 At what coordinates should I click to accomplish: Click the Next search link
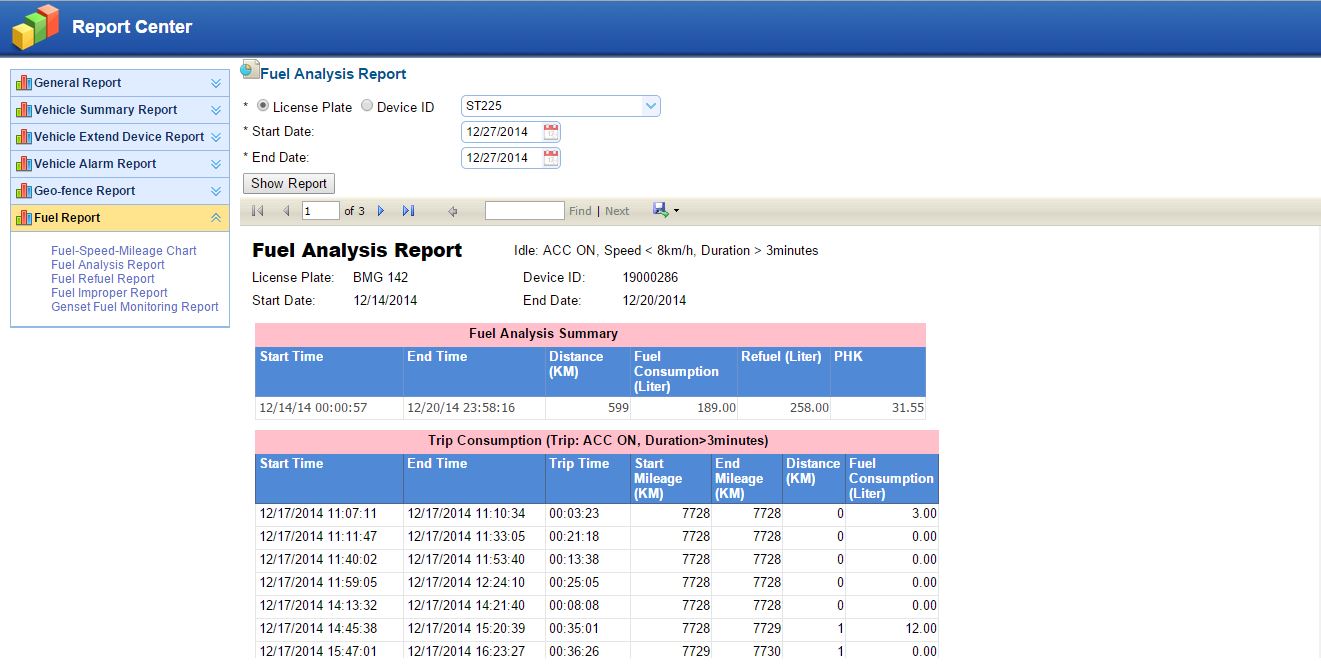coord(617,211)
